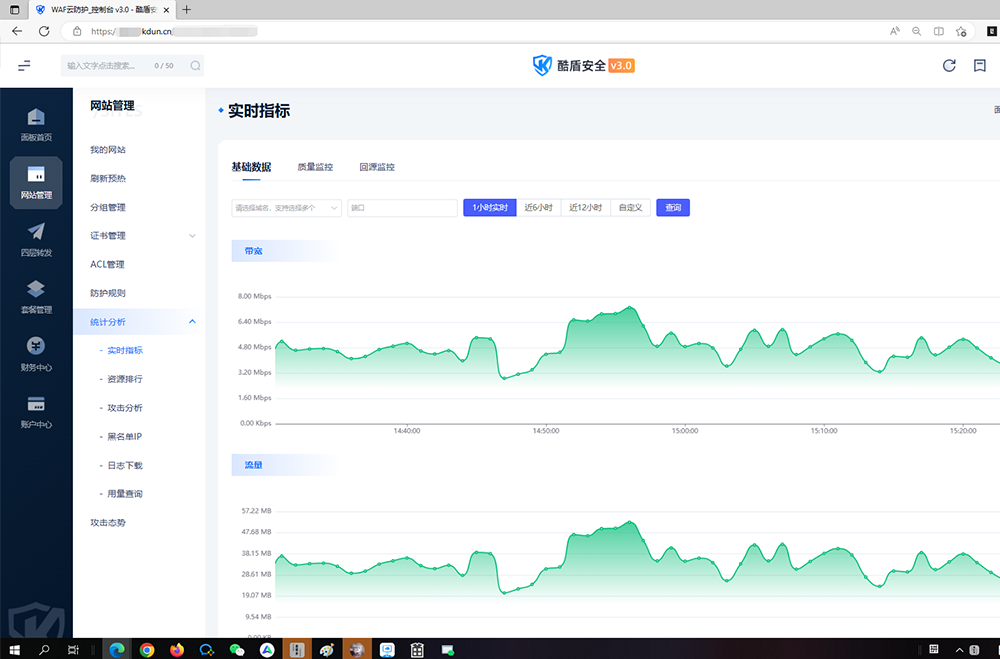Open the domain selection dropdown
This screenshot has width=1000, height=659.
click(x=286, y=208)
